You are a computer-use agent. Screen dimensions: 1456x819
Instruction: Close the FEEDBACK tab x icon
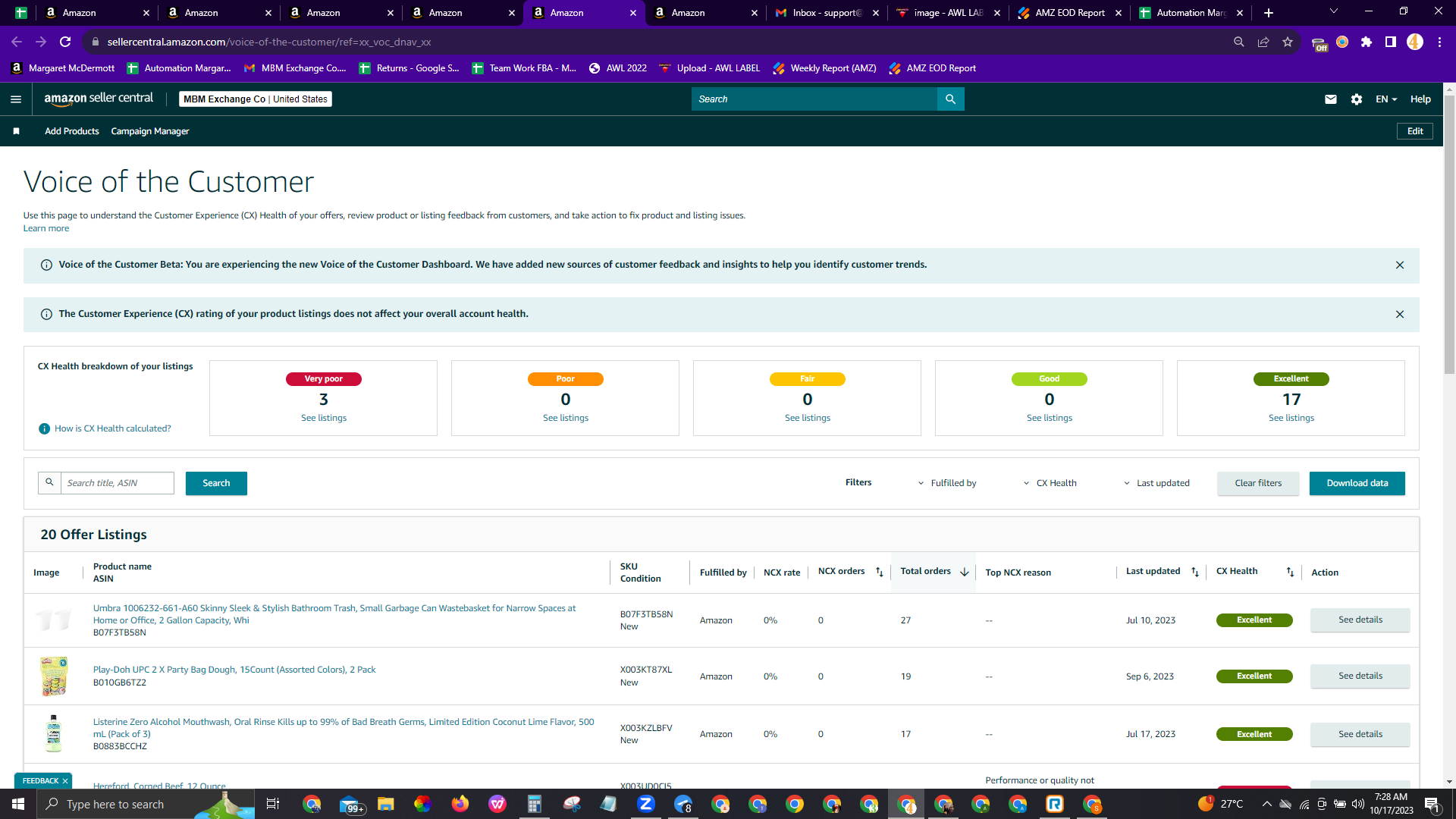[65, 781]
